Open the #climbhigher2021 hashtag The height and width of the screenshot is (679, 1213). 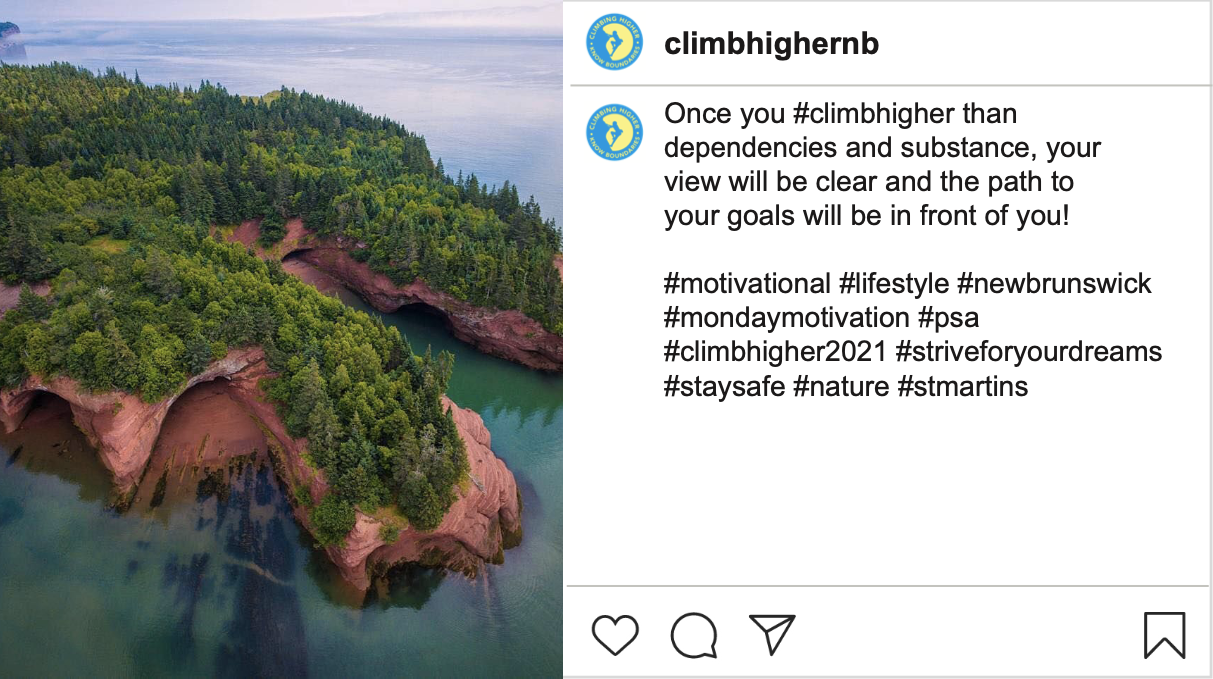(775, 352)
